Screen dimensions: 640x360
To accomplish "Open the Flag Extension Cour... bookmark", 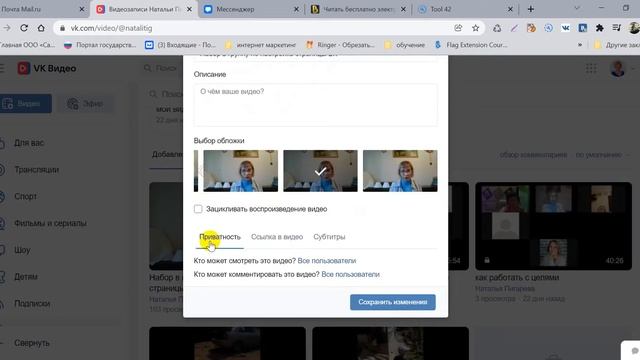I will pyautogui.click(x=470, y=45).
